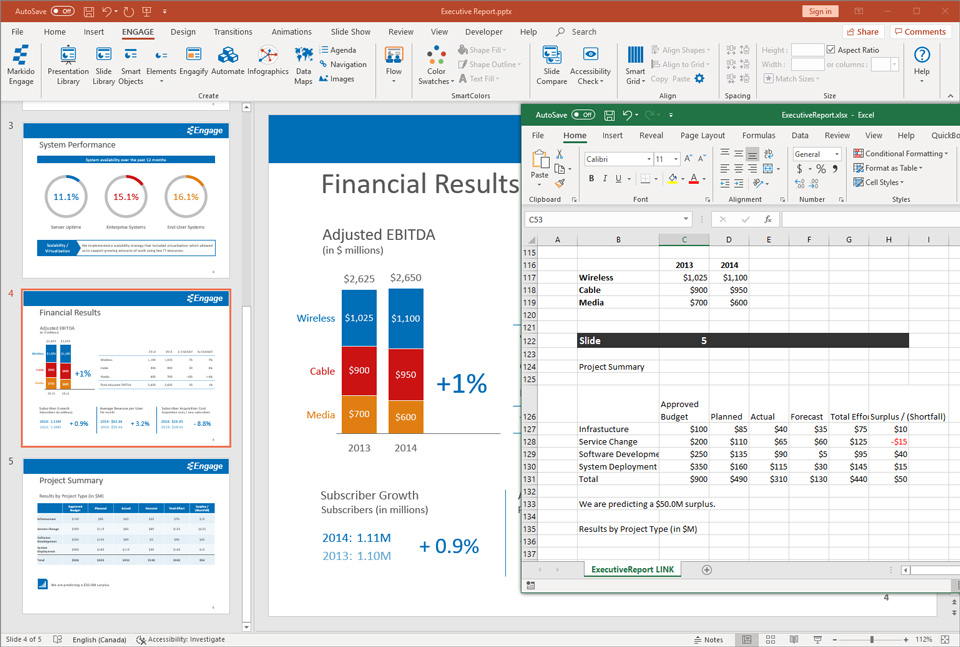Image resolution: width=960 pixels, height=647 pixels.
Task: Select Excel cell with Wireless label
Action: tap(618, 277)
